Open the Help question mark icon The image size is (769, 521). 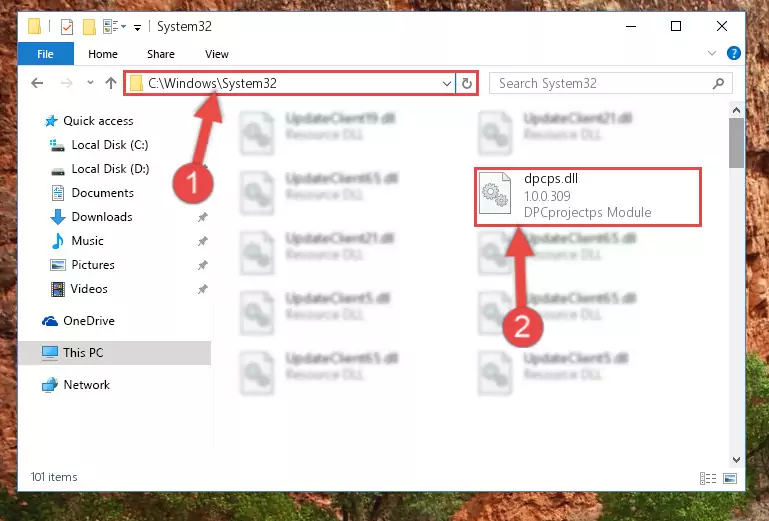[734, 53]
